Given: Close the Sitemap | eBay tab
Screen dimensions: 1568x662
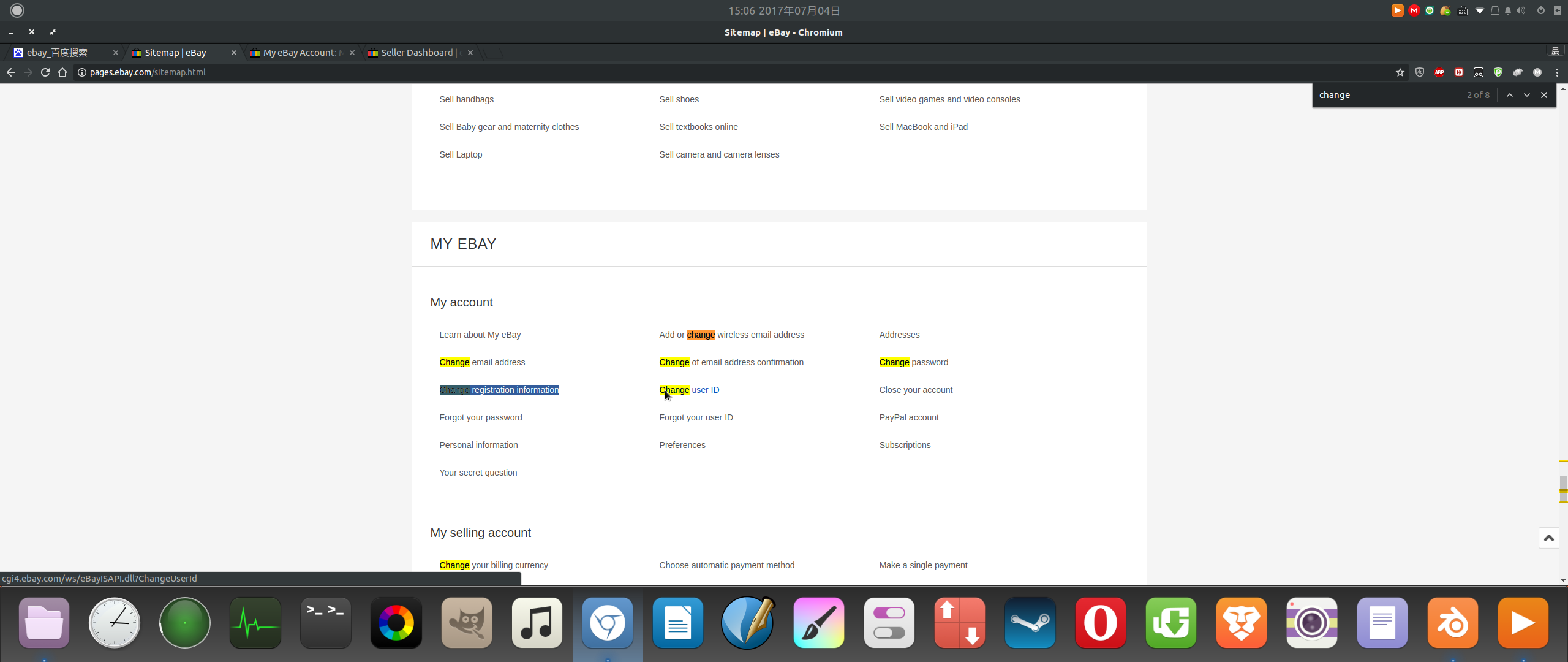Looking at the screenshot, I should click(x=233, y=53).
